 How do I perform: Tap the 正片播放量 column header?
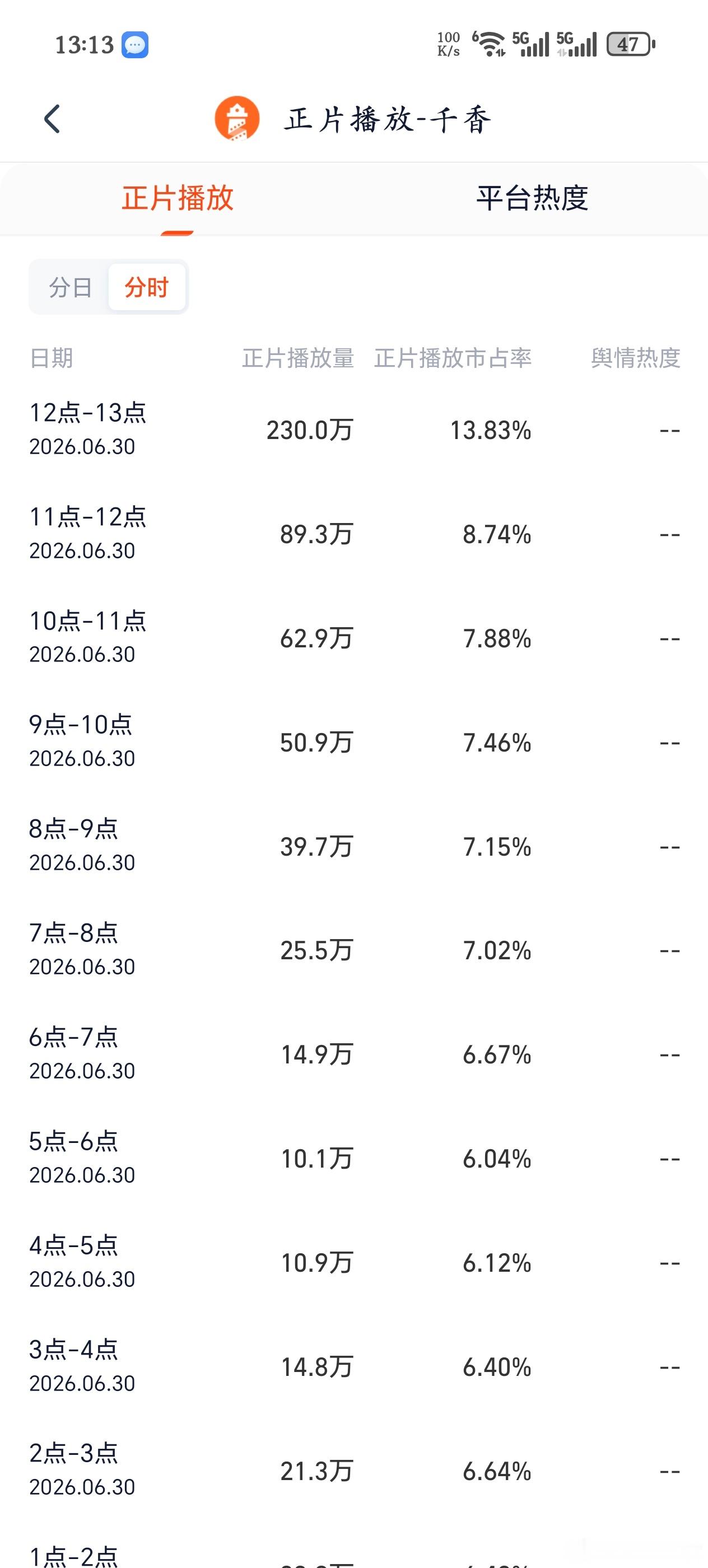pyautogui.click(x=299, y=358)
